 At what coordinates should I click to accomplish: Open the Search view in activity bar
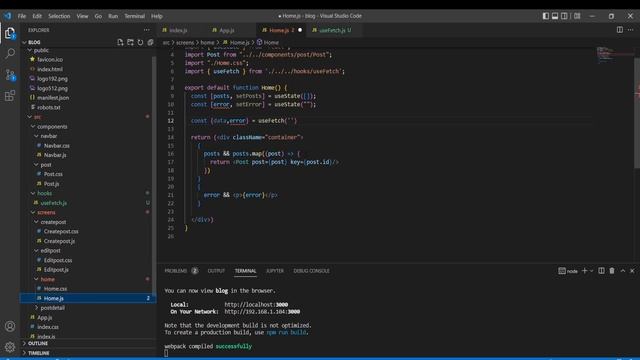pyautogui.click(x=10, y=53)
